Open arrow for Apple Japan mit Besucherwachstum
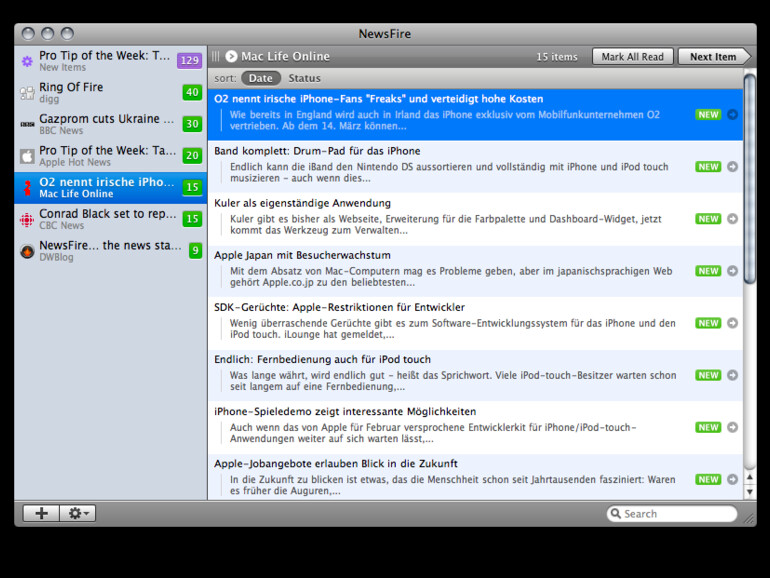Viewport: 770px width, 578px height. tap(732, 271)
